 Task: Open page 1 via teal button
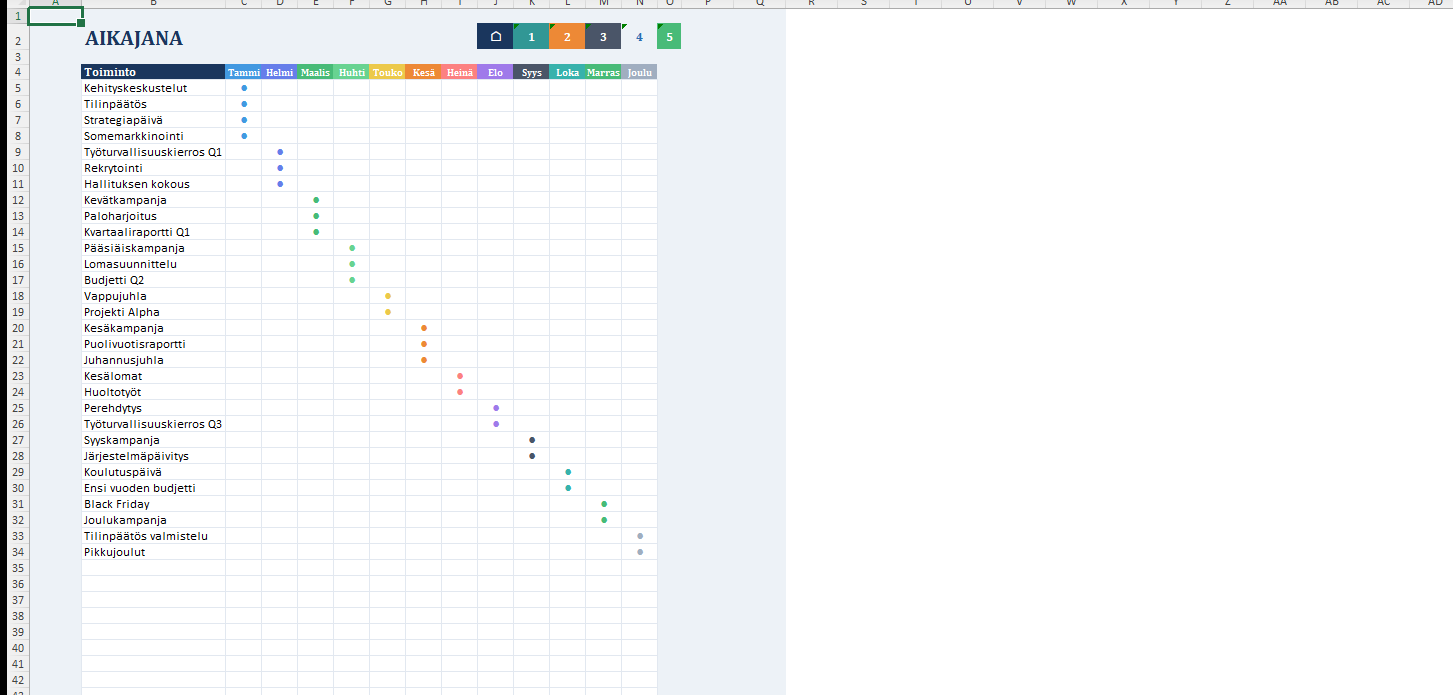point(531,37)
